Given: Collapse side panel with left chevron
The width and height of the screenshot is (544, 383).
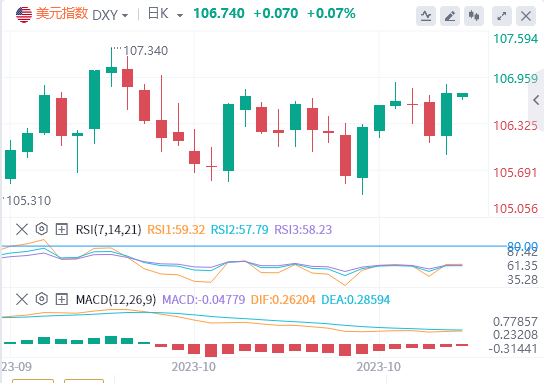Looking at the screenshot, I should (536, 100).
